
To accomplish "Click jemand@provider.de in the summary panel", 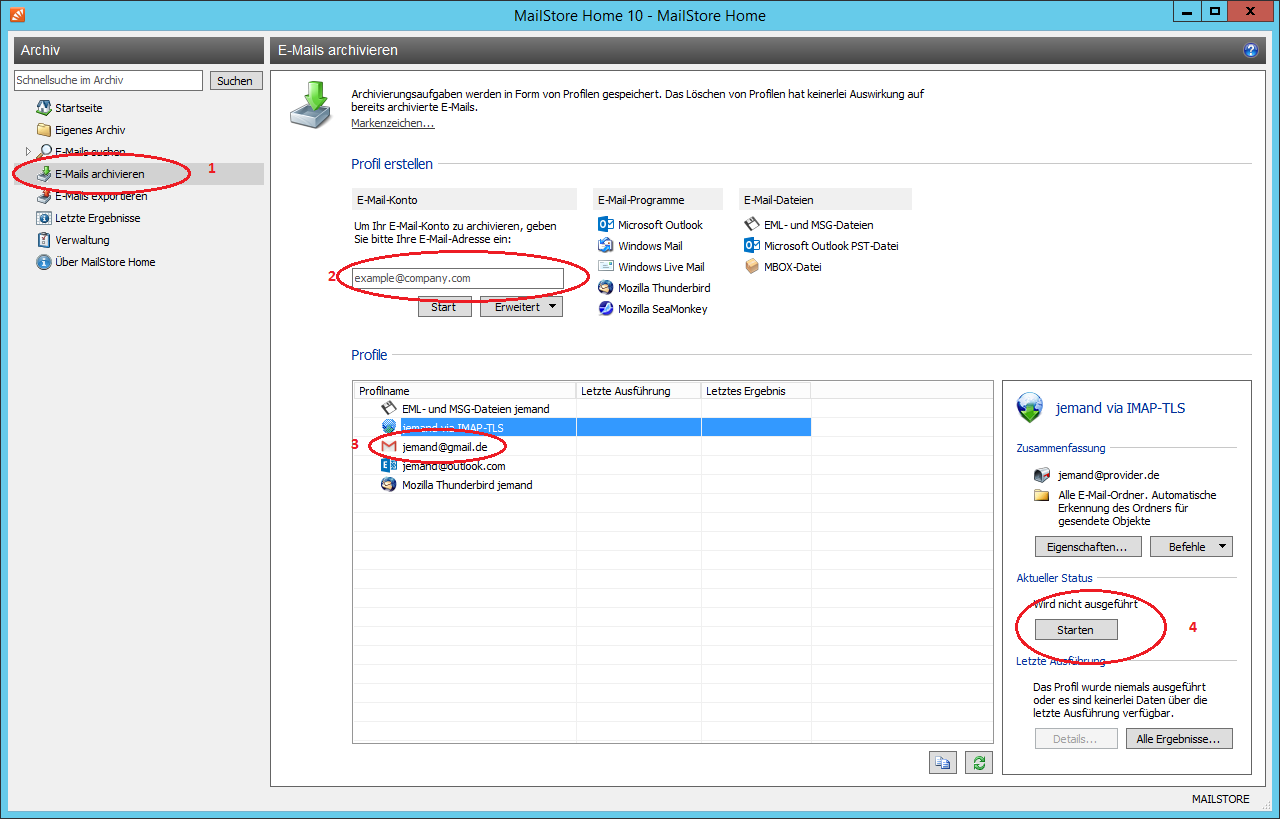I will 1109,475.
